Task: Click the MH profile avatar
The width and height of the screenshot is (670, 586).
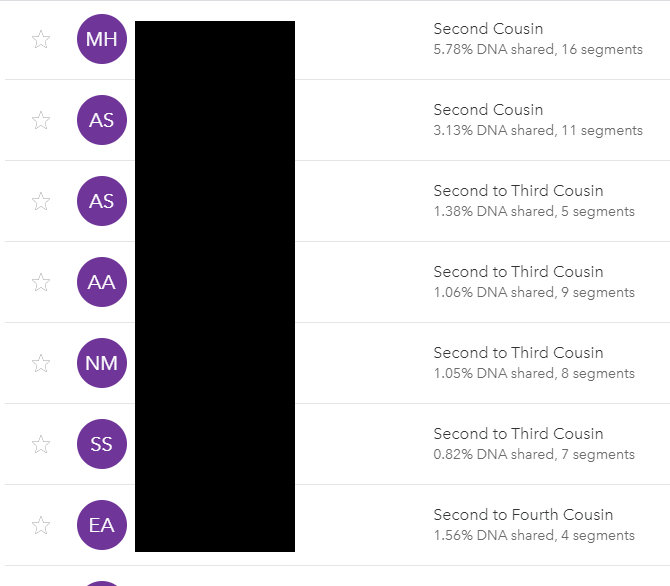Action: coord(101,39)
